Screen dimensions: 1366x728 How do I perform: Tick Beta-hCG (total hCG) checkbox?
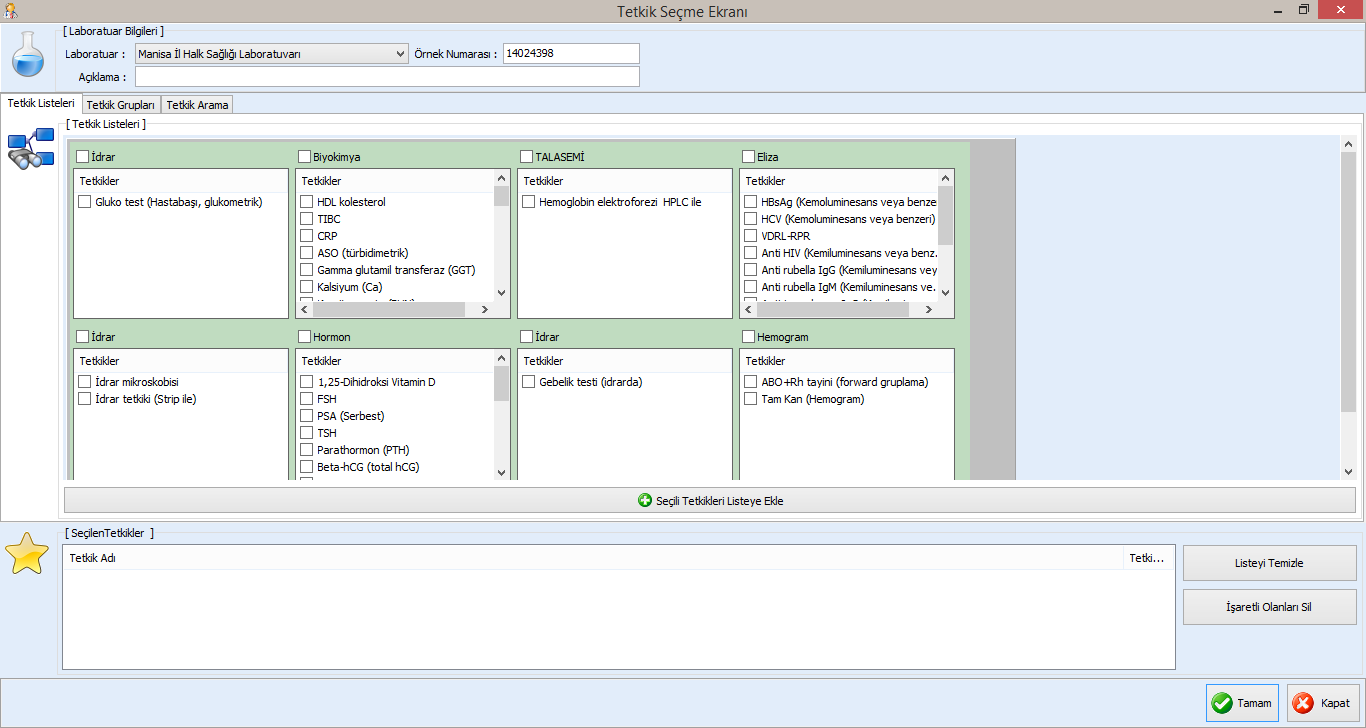[x=307, y=467]
